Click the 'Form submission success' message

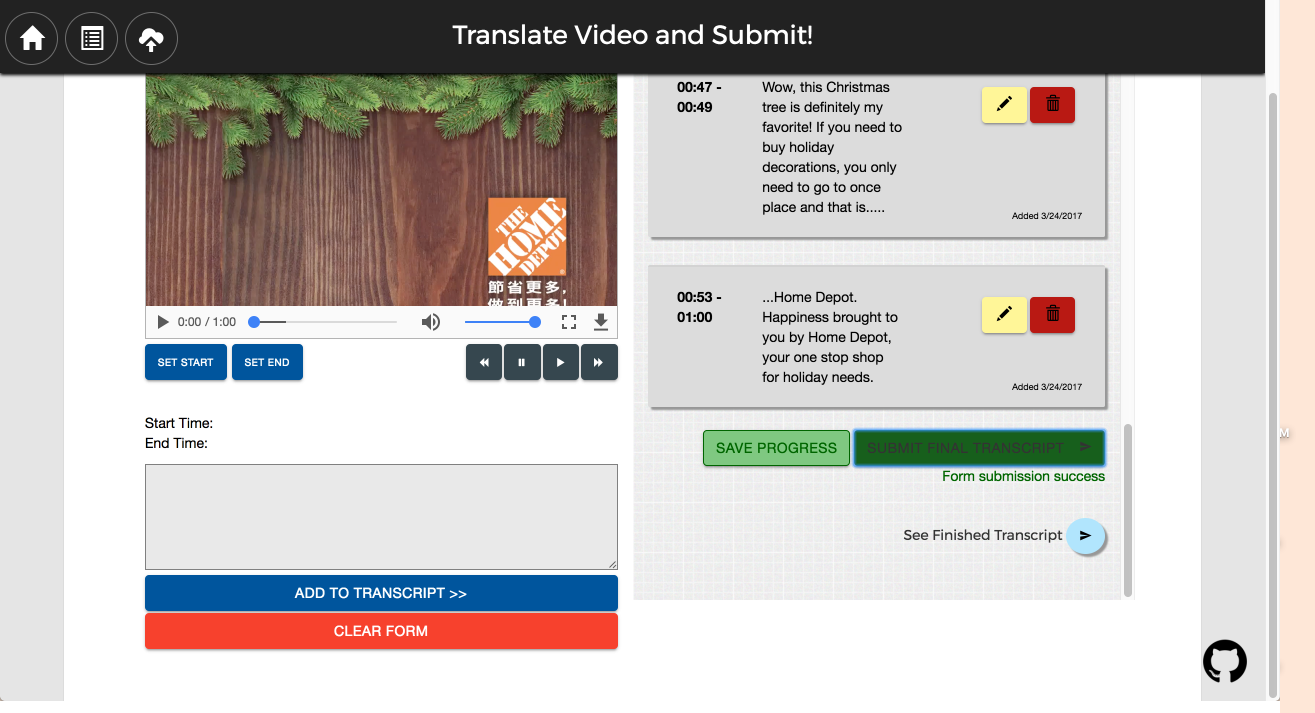pos(1023,477)
